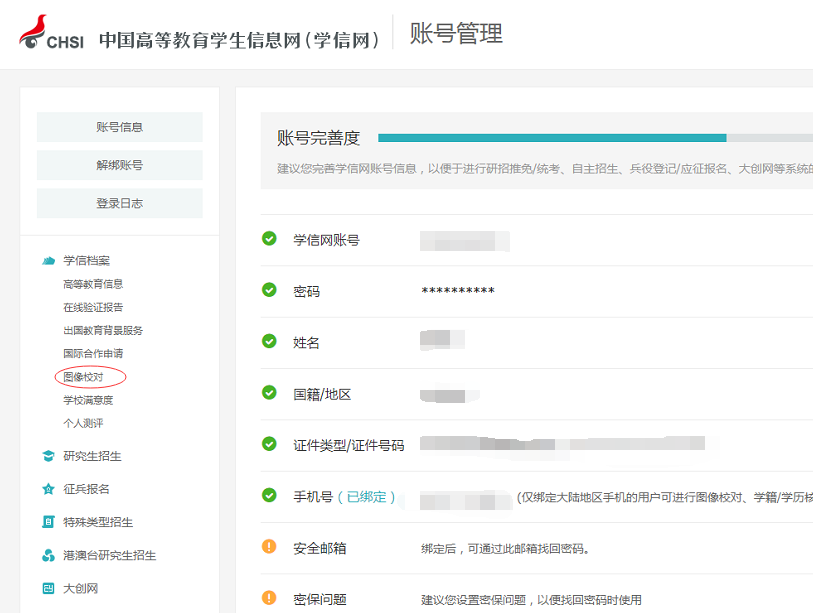Select 征兵报名 menu item
813x613 pixels.
tap(87, 489)
